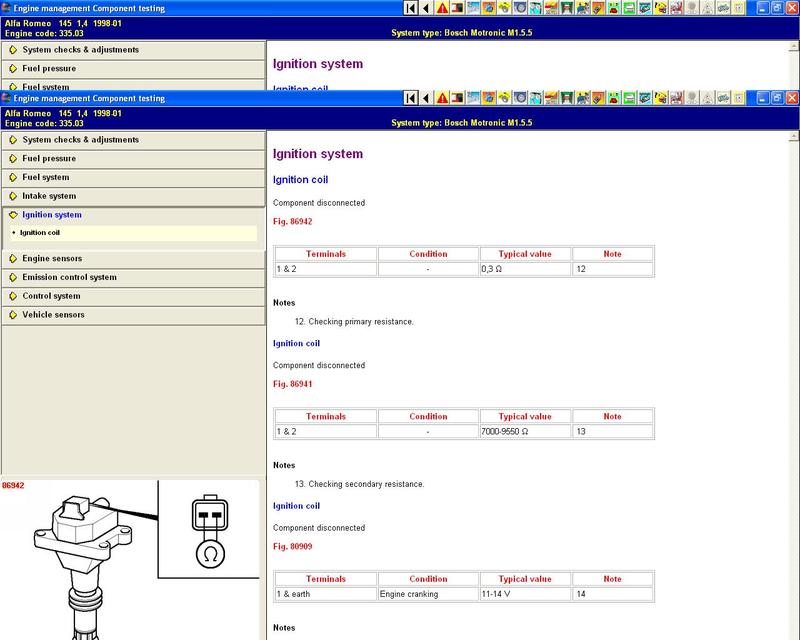Image resolution: width=800 pixels, height=640 pixels.
Task: Close the front Engine management window
Action: click(792, 98)
